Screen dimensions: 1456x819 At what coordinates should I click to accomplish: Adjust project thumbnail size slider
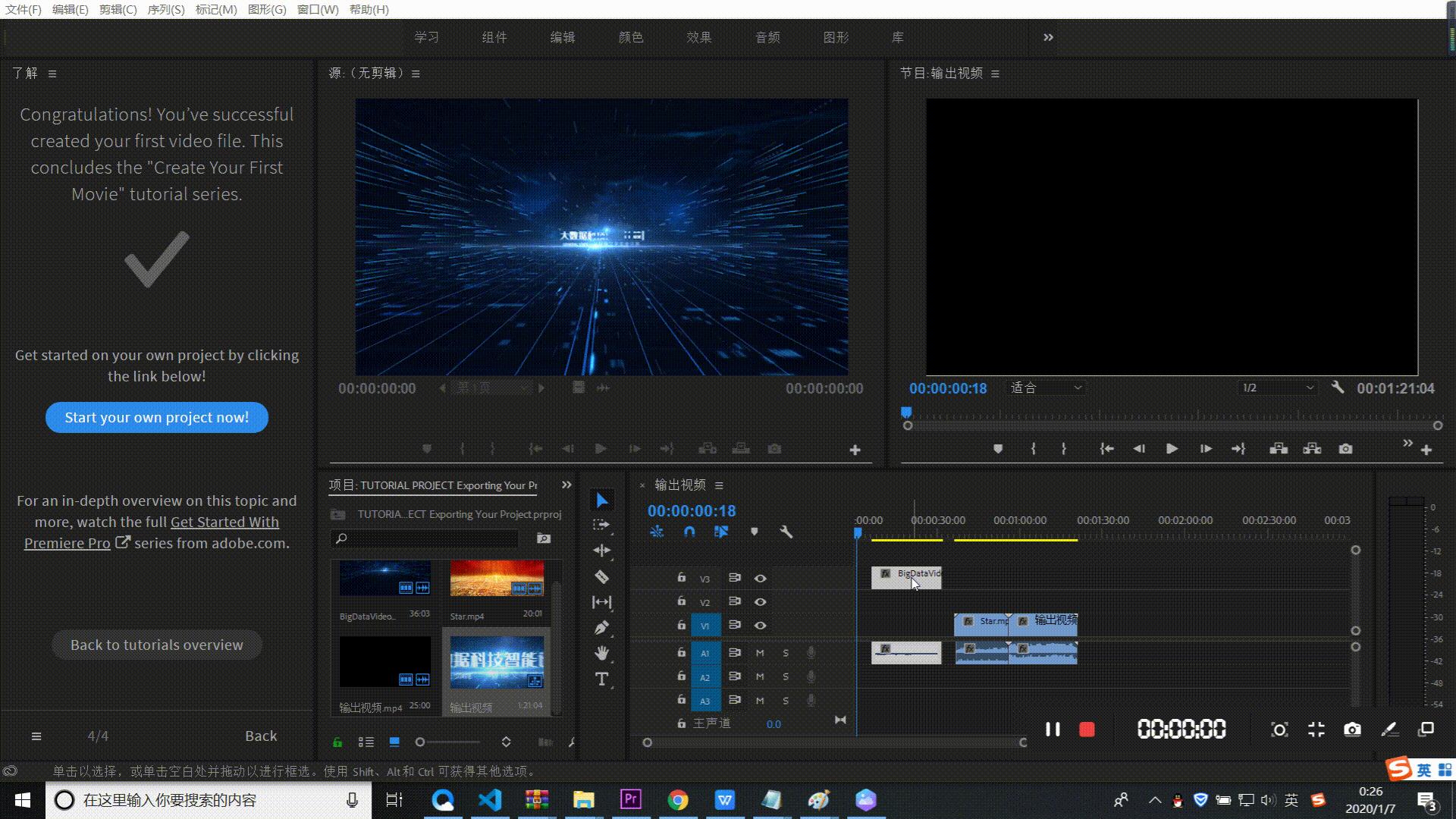pos(450,742)
